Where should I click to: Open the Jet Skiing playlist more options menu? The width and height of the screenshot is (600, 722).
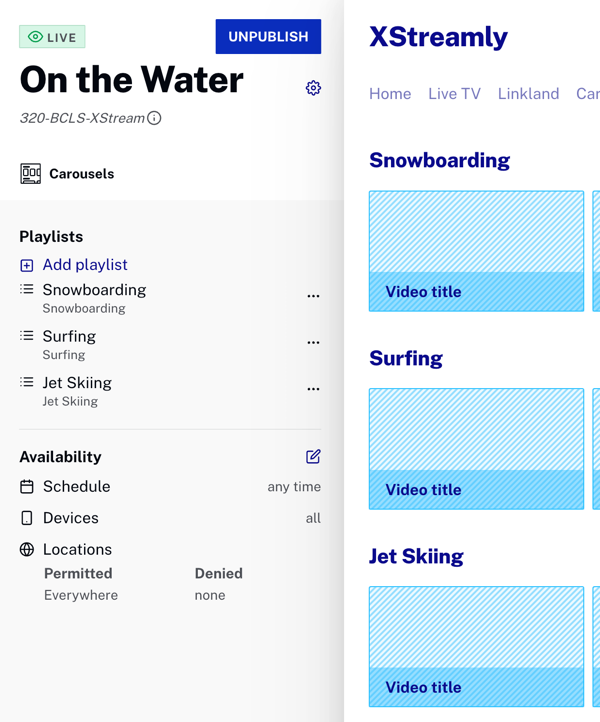coord(313,389)
